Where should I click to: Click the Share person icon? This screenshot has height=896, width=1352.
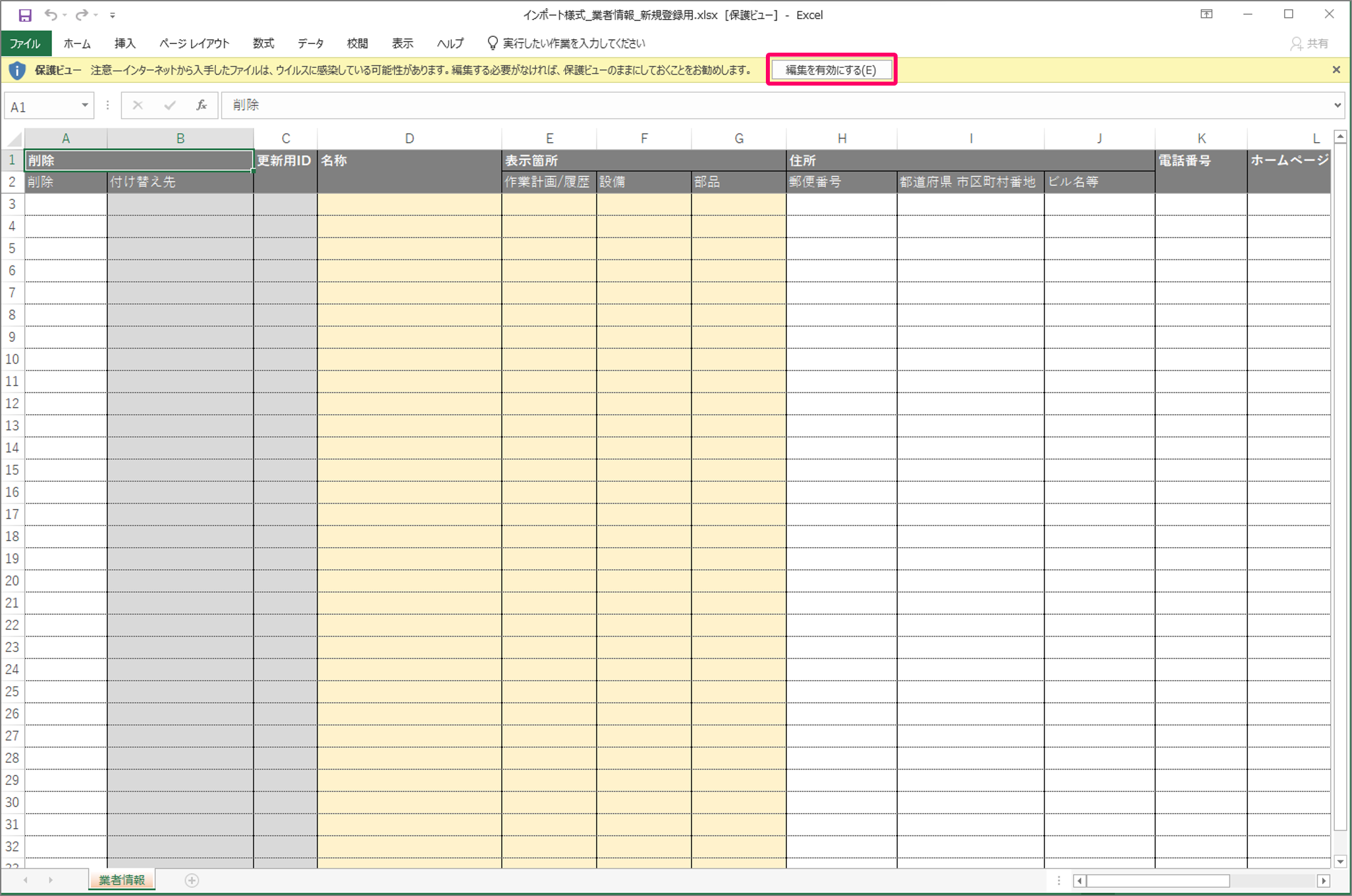(x=1295, y=43)
